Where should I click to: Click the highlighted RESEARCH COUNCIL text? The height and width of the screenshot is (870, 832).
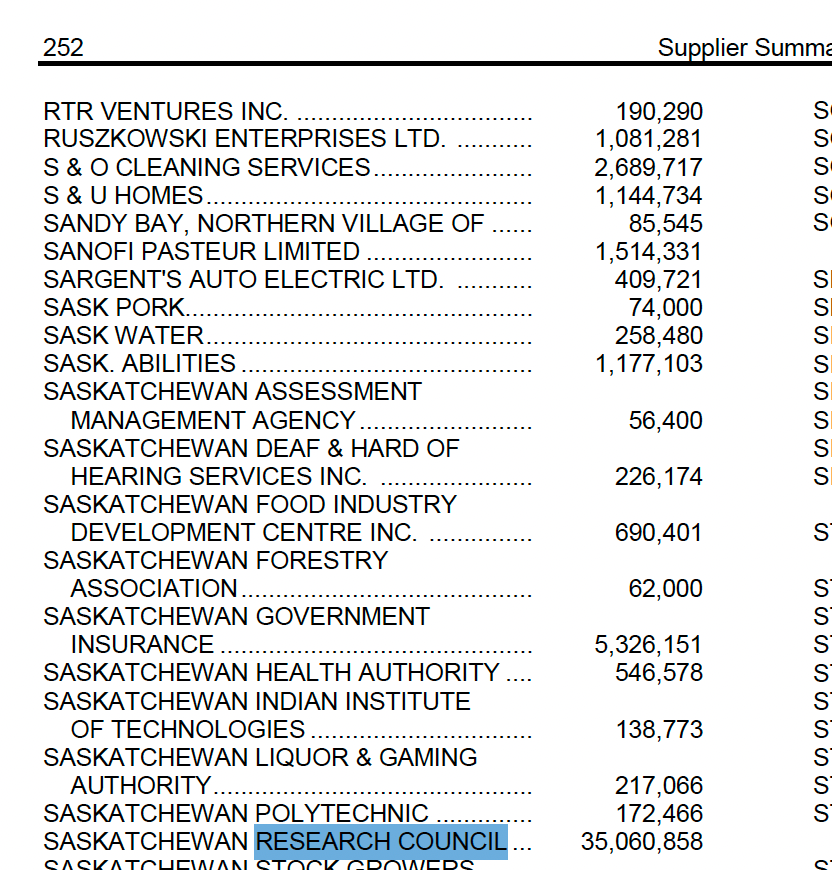[x=381, y=842]
